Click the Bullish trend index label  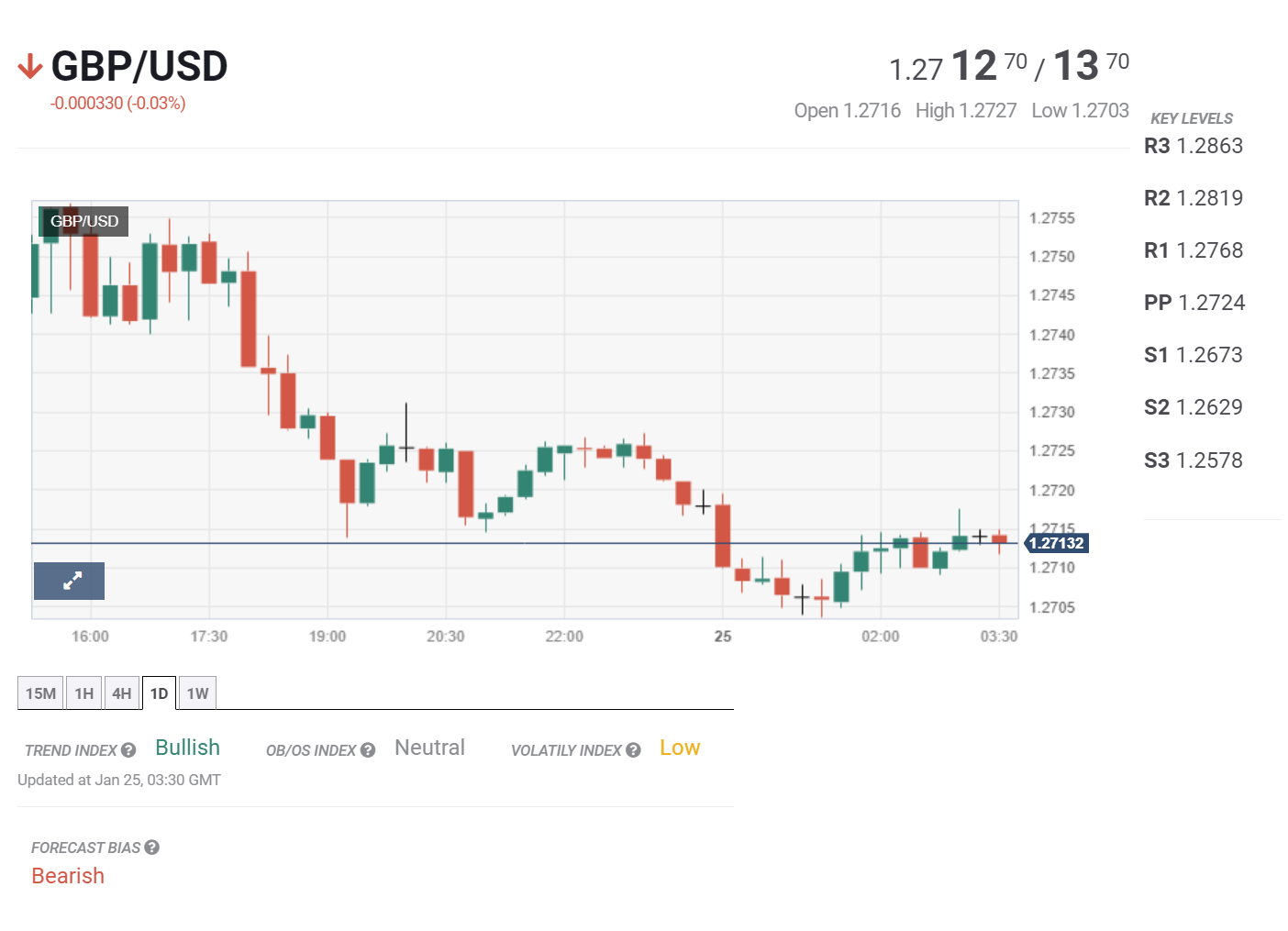(186, 748)
